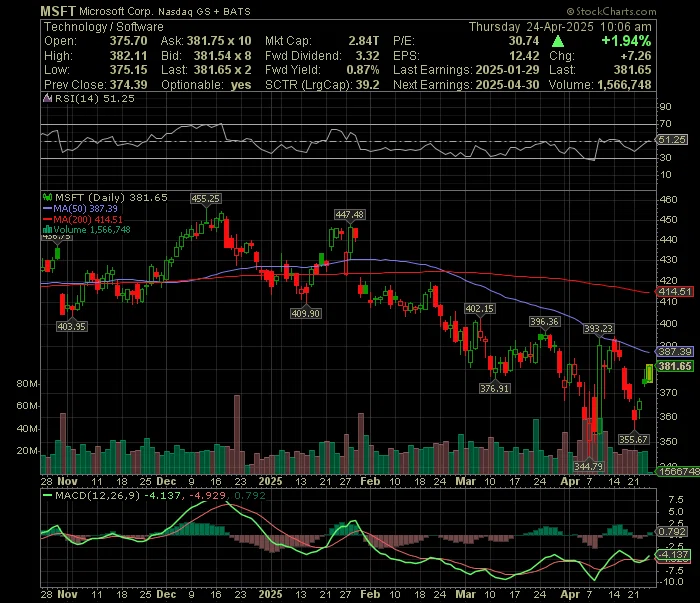Viewport: 700px width, 603px height.
Task: Click the Open value 375.70
Action: point(129,41)
